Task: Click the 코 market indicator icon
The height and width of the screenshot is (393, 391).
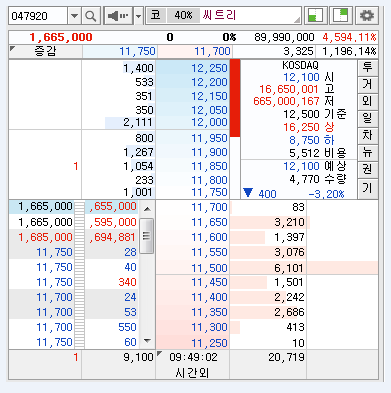Action: [156, 15]
